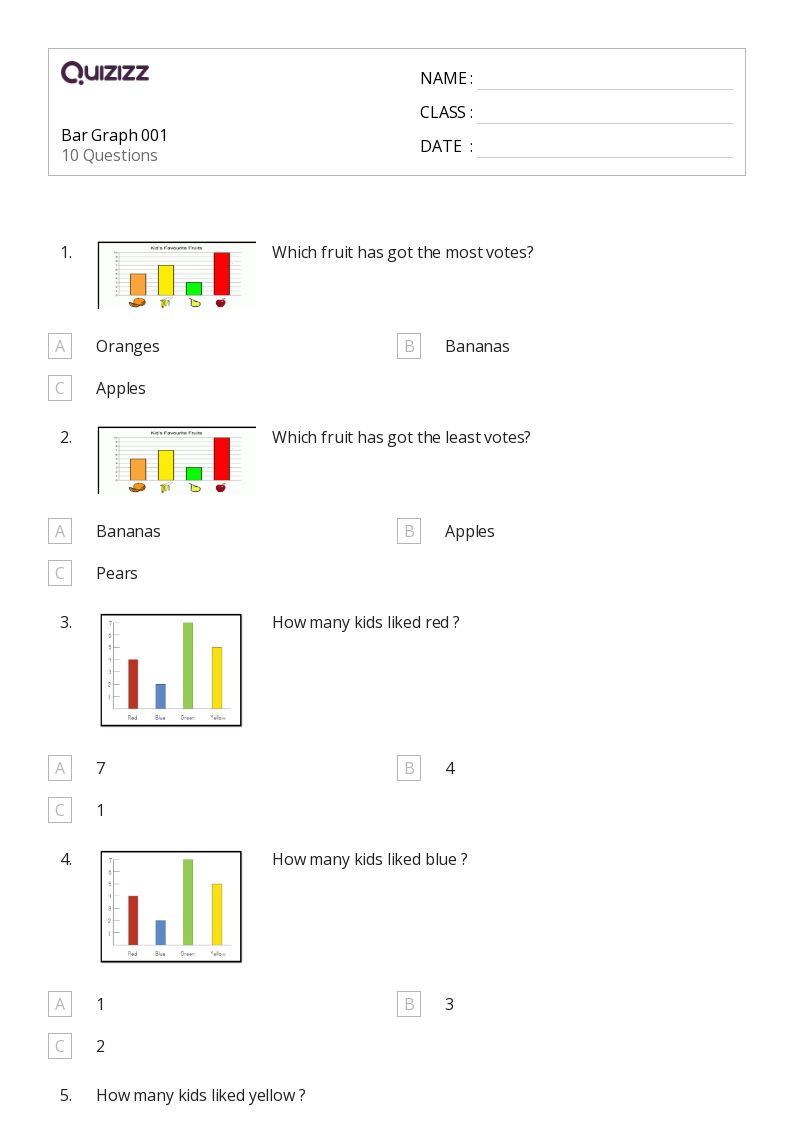Select option B Bananas for question 1
The image size is (794, 1123).
coord(408,346)
